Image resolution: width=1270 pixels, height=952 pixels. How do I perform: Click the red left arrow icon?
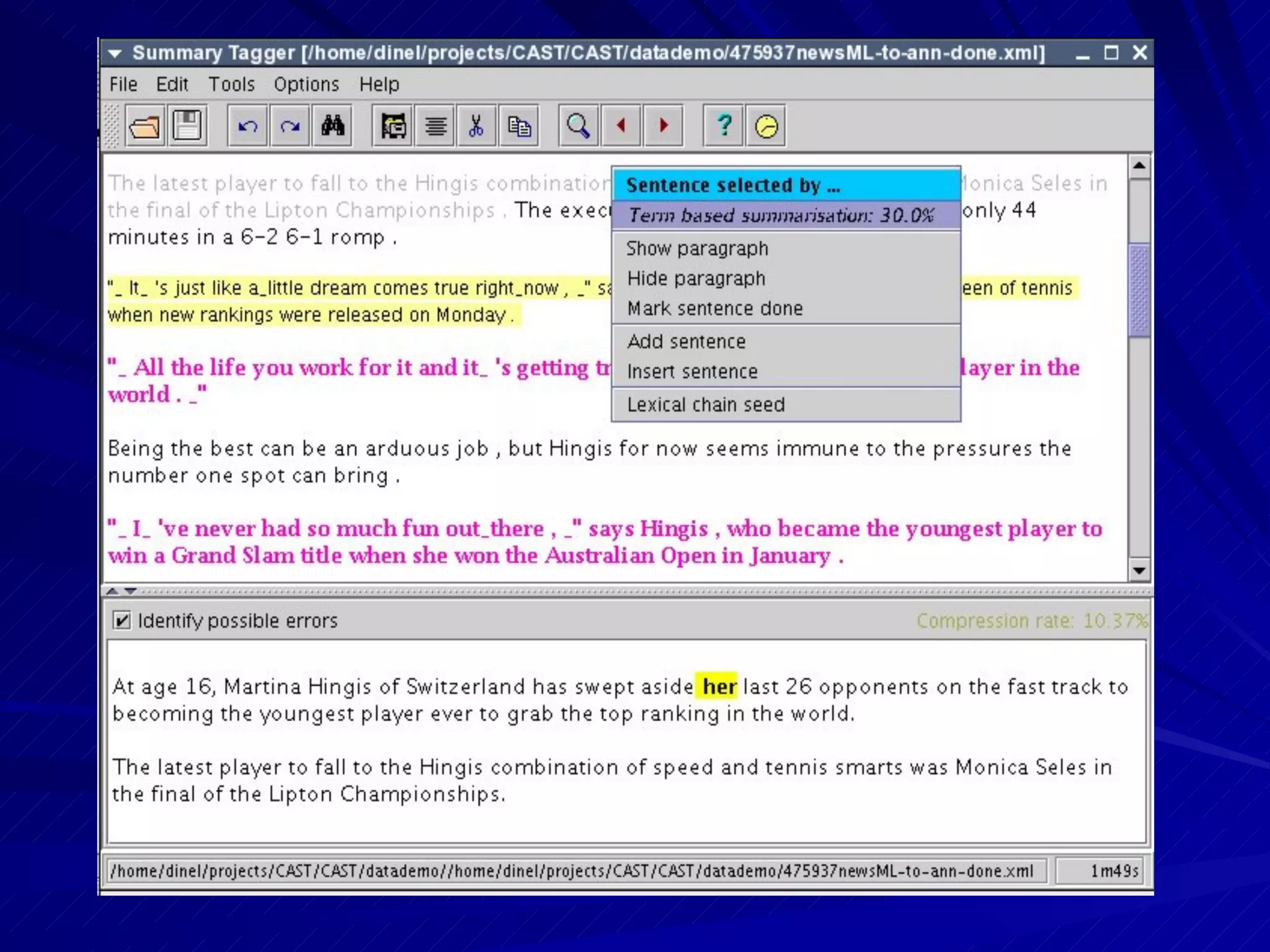click(621, 126)
